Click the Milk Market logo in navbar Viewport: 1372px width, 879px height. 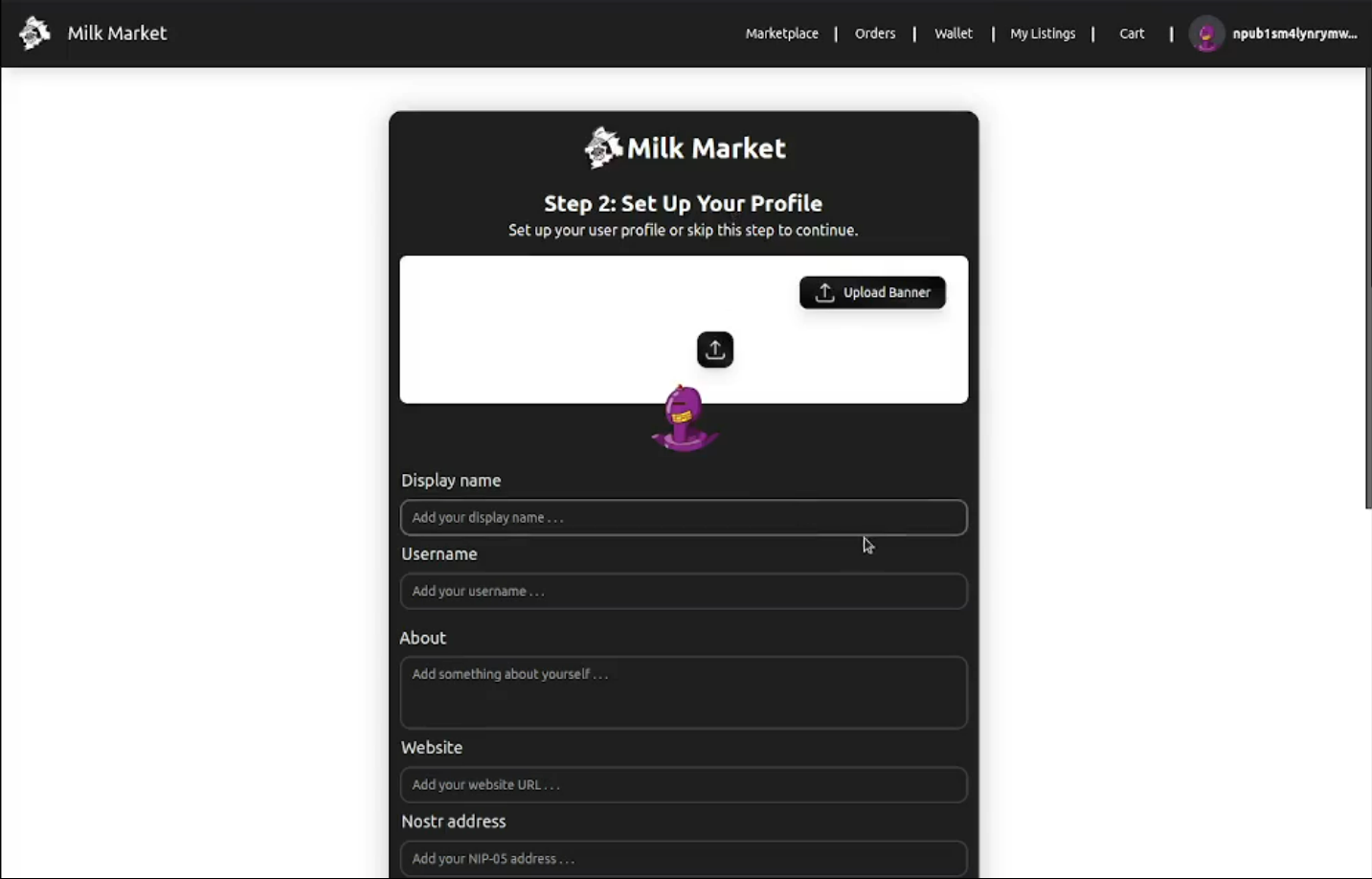pos(34,33)
